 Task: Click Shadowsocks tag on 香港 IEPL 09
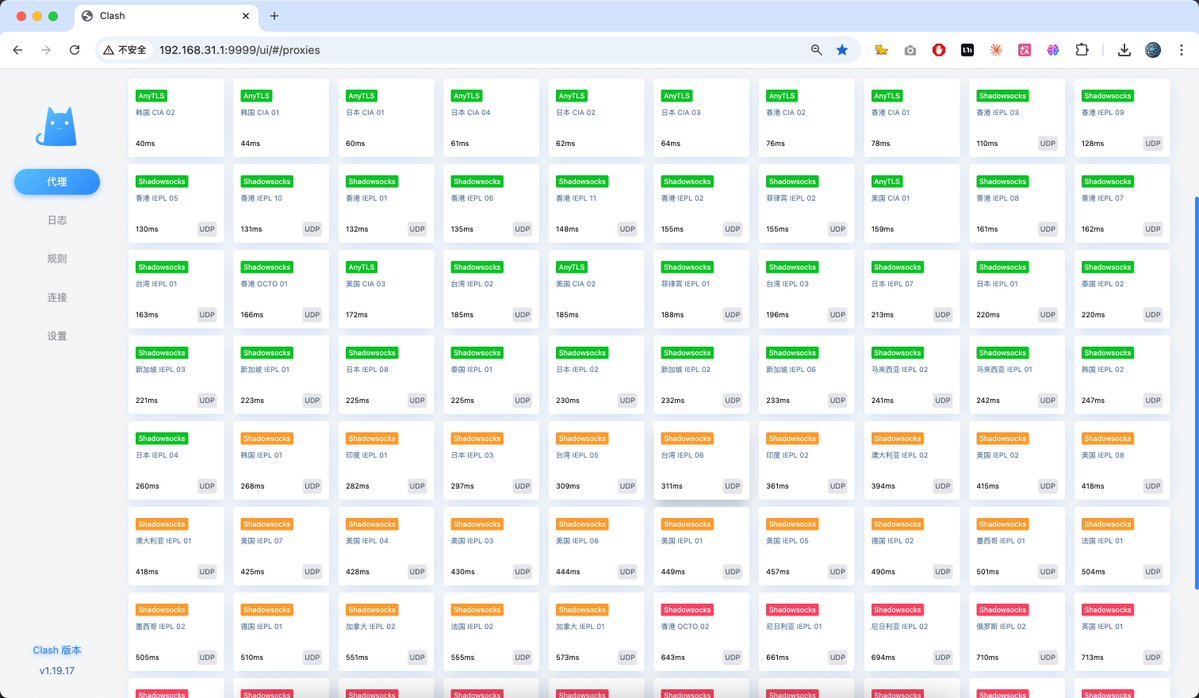tap(1107, 96)
